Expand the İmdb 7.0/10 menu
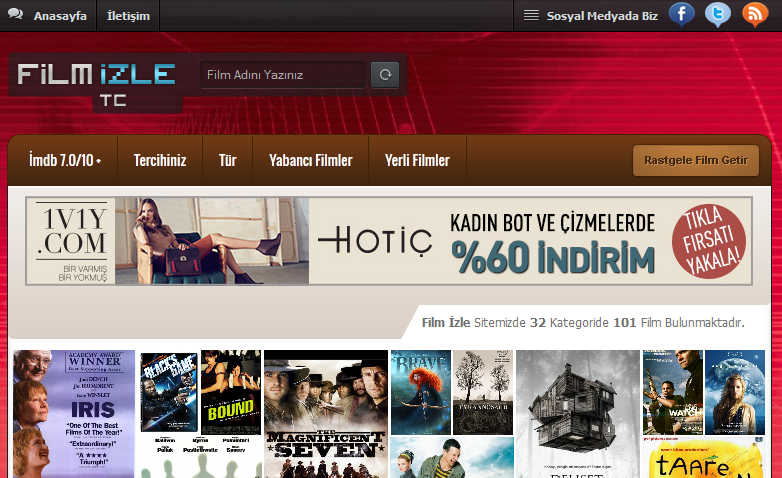Image resolution: width=782 pixels, height=478 pixels. pyautogui.click(x=65, y=160)
